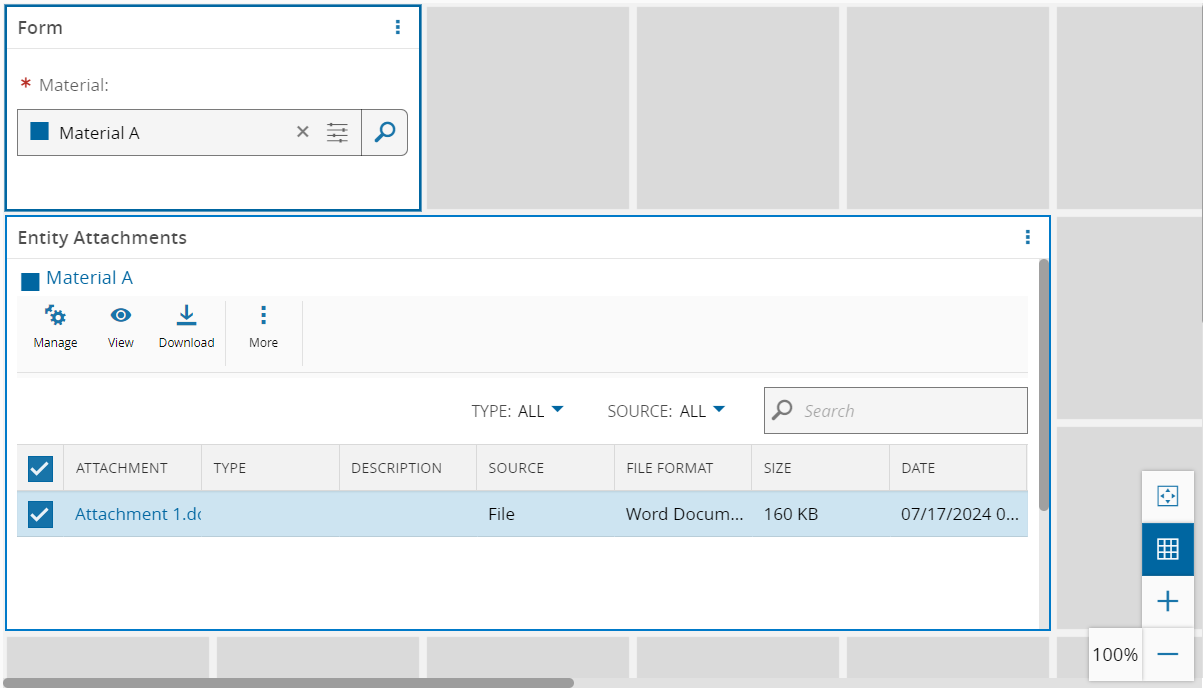
Task: Click the attachments Search input field
Action: click(x=895, y=411)
